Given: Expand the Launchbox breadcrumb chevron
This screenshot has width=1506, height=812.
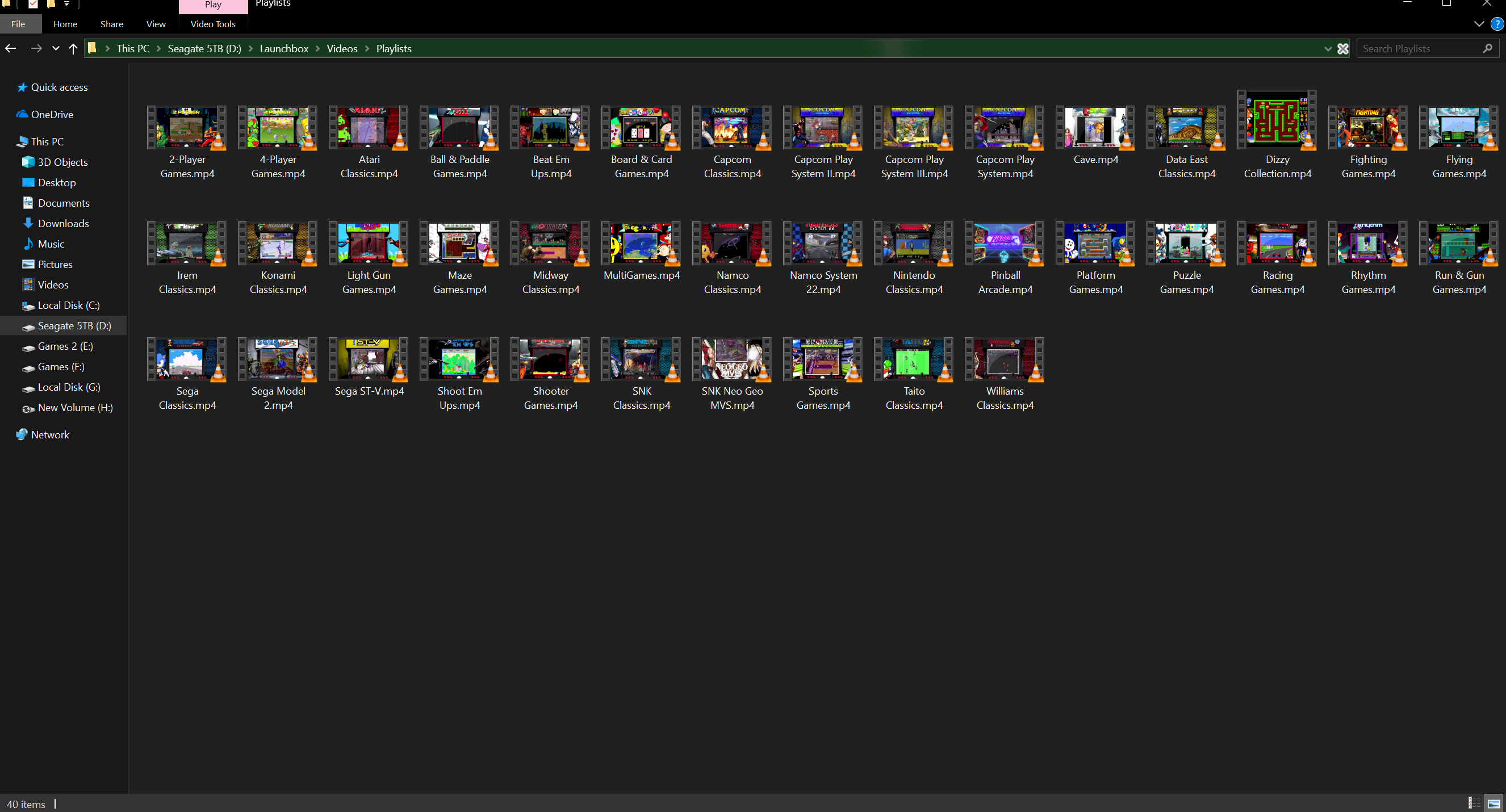Looking at the screenshot, I should tap(317, 48).
